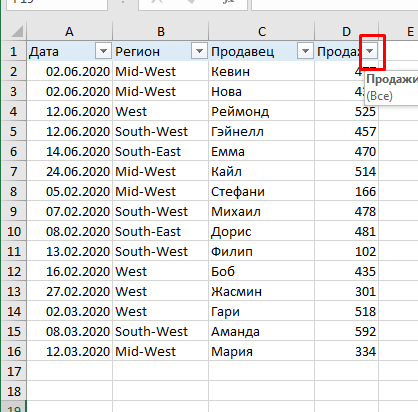Click sales value 457
The image size is (418, 412).
click(346, 132)
